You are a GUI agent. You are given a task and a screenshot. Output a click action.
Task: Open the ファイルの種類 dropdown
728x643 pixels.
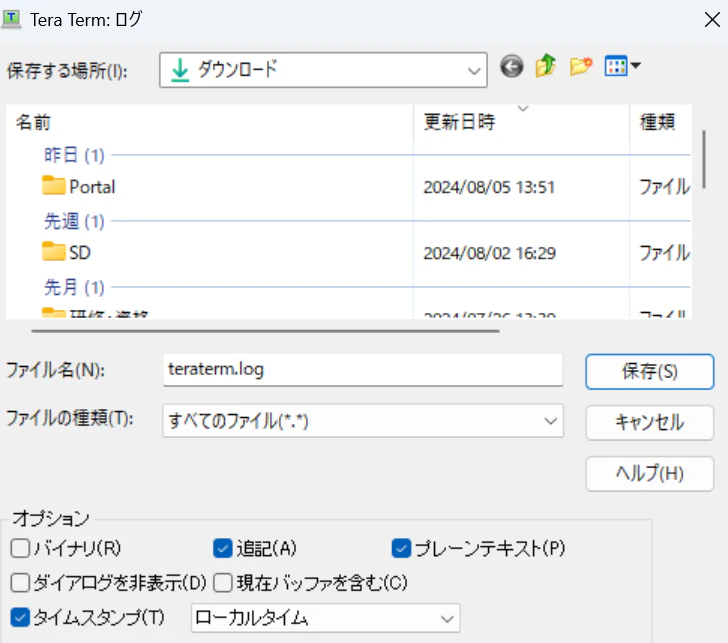363,421
